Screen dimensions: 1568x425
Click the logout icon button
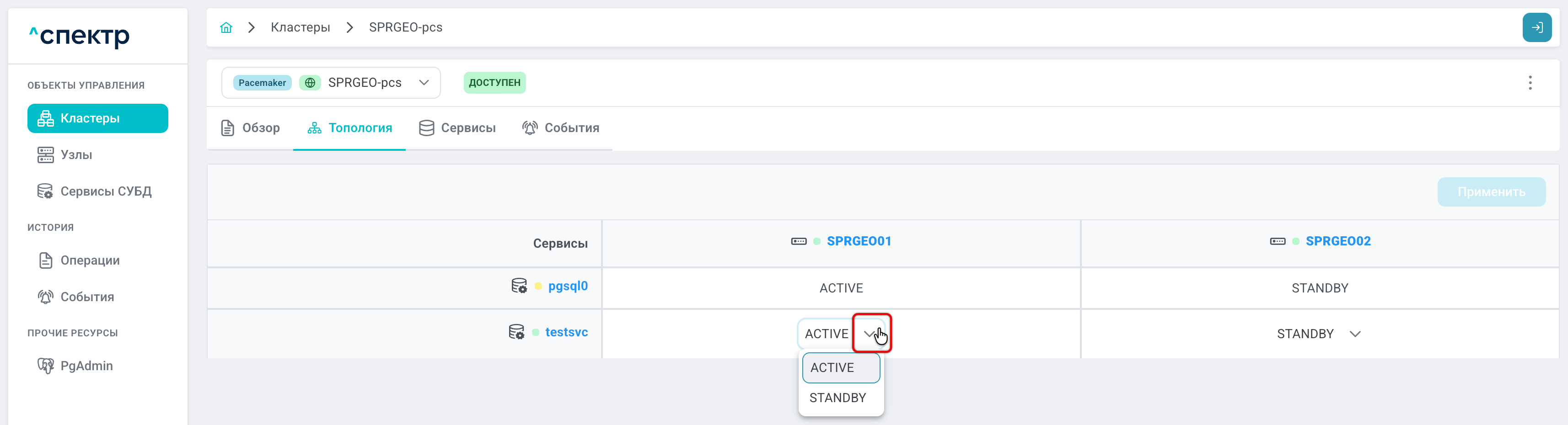click(x=1536, y=27)
